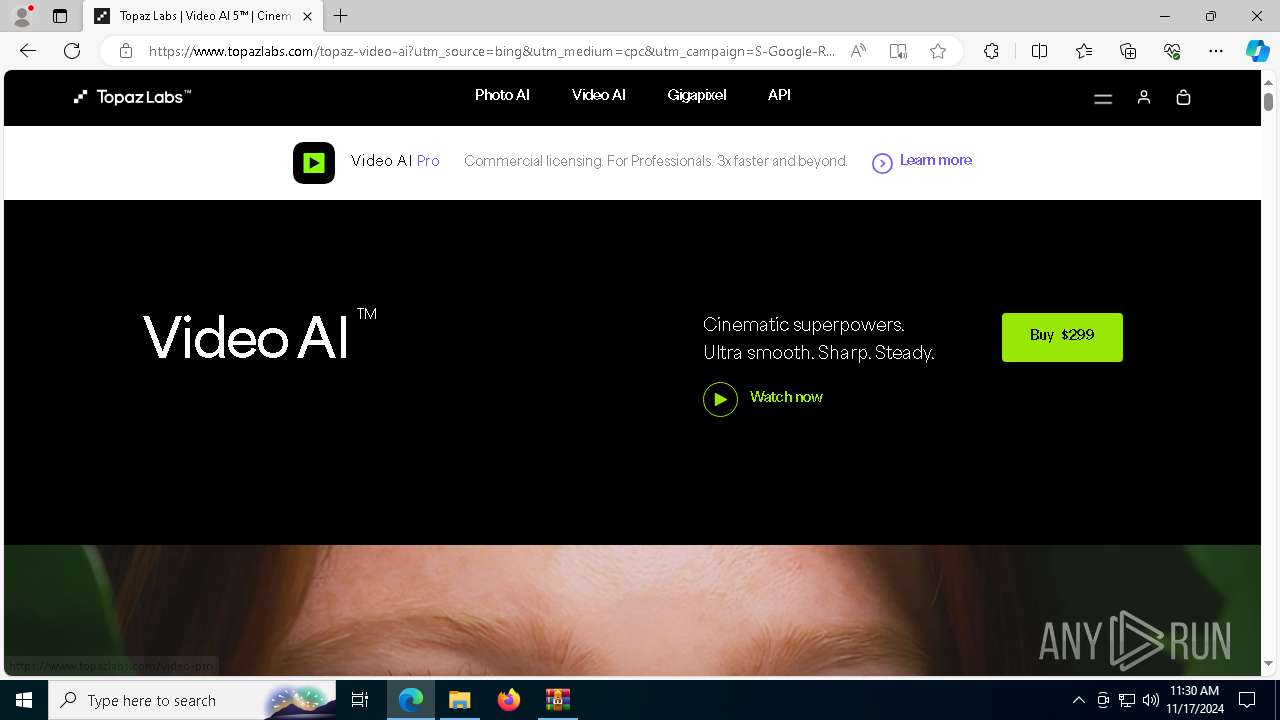Open Gigapixel in navigation

(697, 95)
